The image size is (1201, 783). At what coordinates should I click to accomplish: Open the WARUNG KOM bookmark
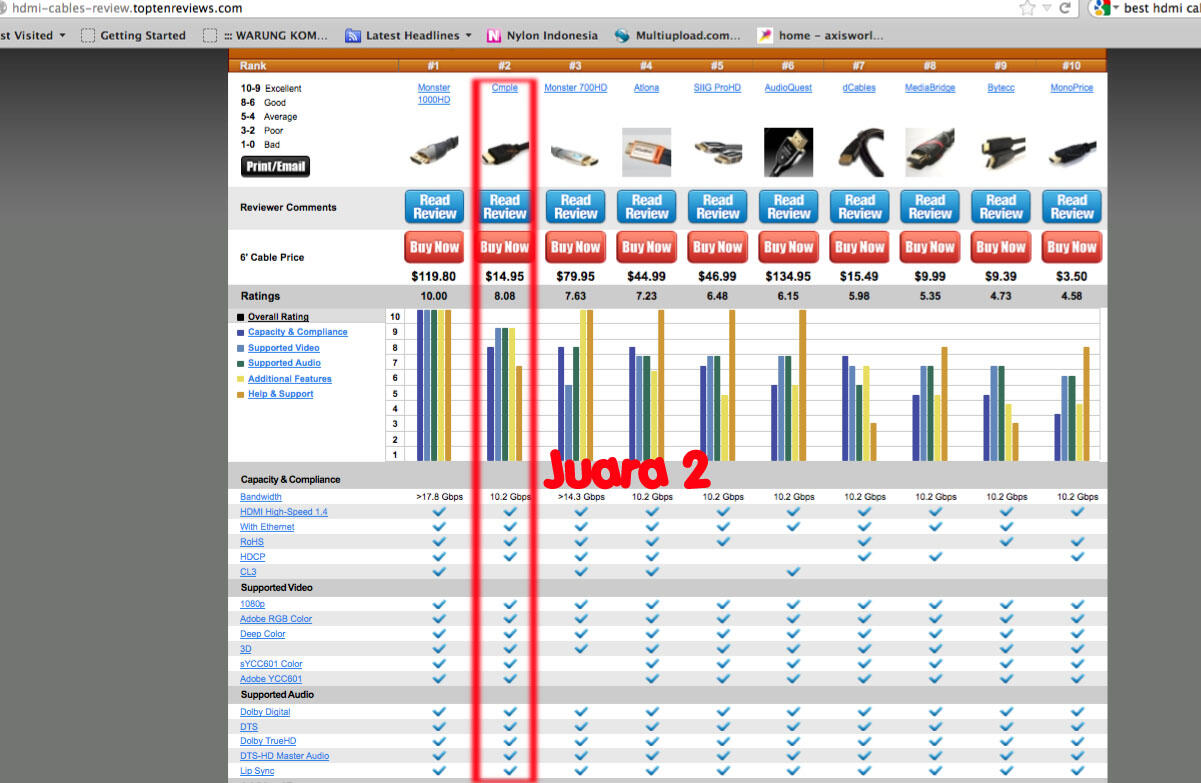(x=266, y=35)
